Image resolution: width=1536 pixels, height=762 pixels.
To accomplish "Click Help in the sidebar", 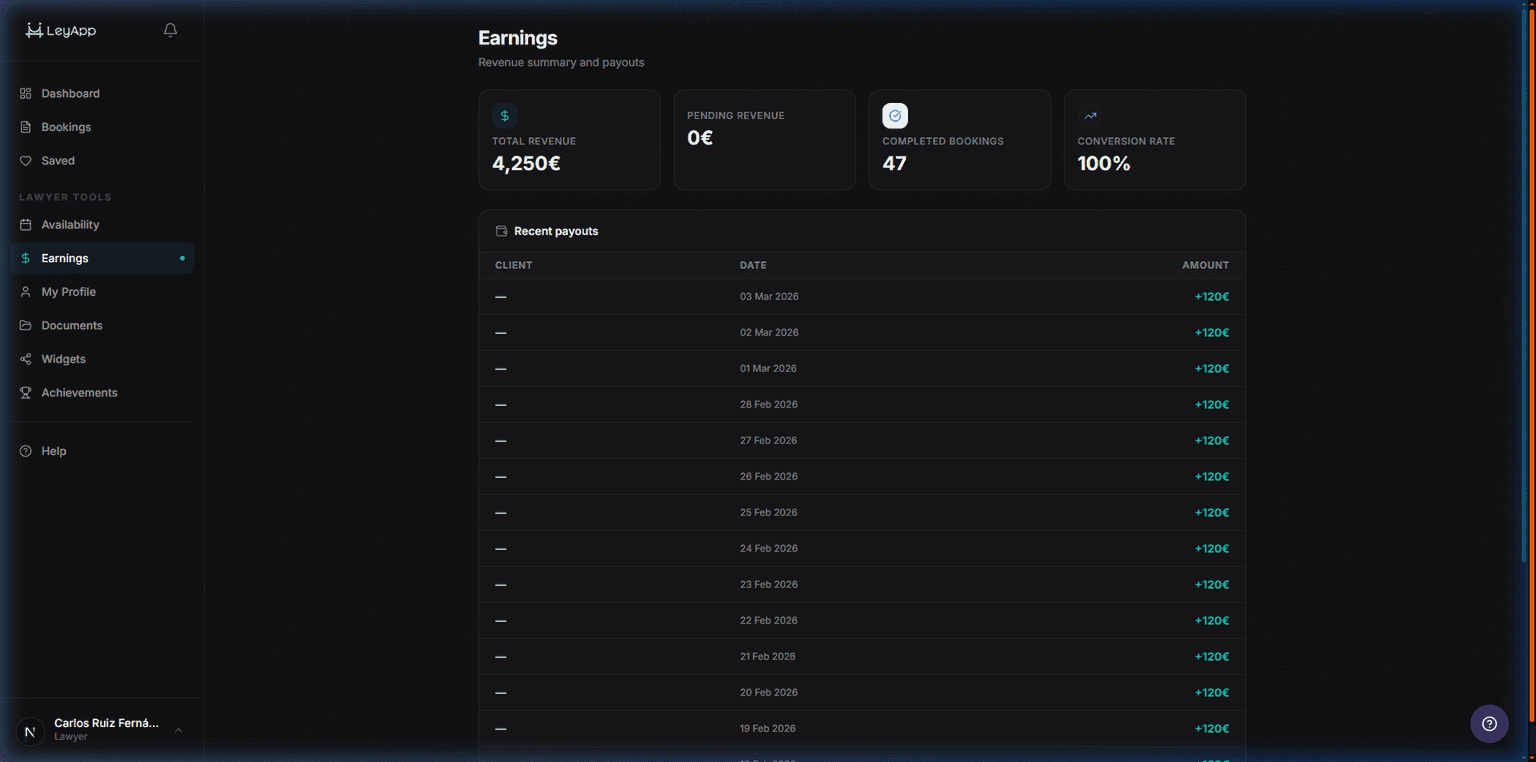I will point(52,451).
